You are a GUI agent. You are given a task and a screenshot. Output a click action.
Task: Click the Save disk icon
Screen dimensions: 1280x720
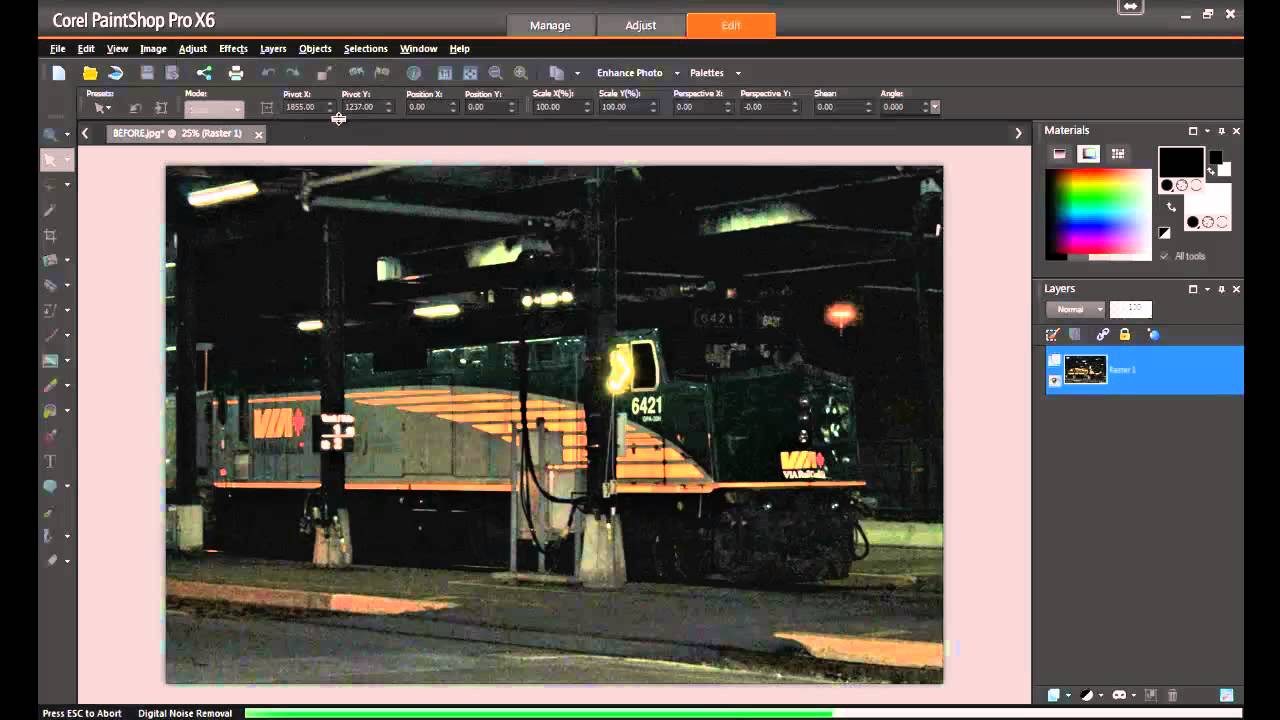[x=147, y=73]
